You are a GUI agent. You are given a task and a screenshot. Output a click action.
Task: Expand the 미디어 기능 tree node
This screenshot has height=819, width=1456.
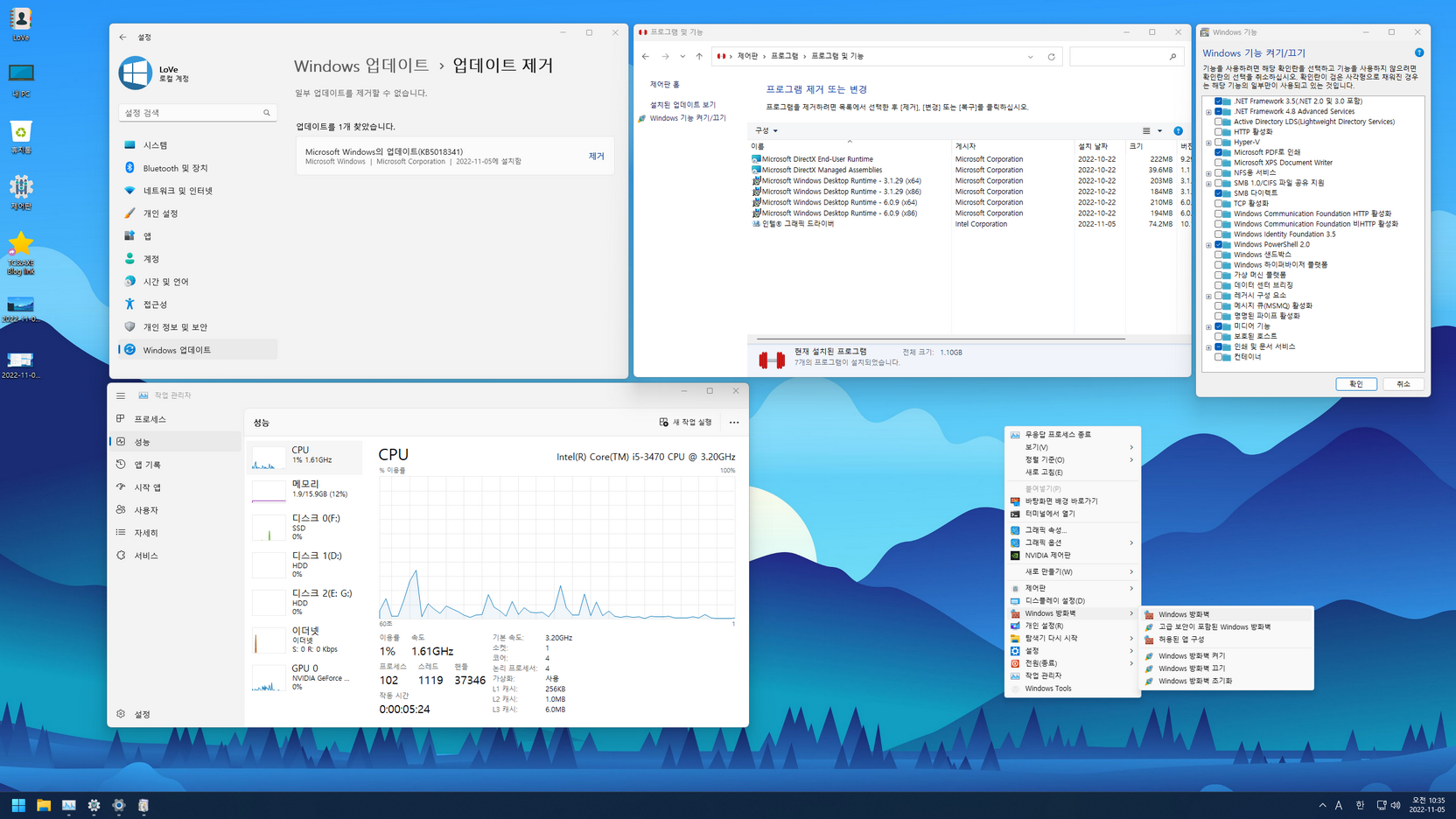(1209, 326)
